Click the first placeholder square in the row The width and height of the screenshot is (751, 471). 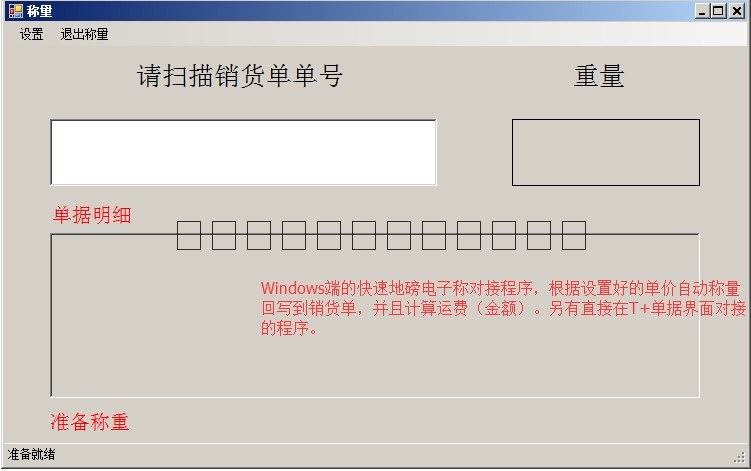coord(189,235)
